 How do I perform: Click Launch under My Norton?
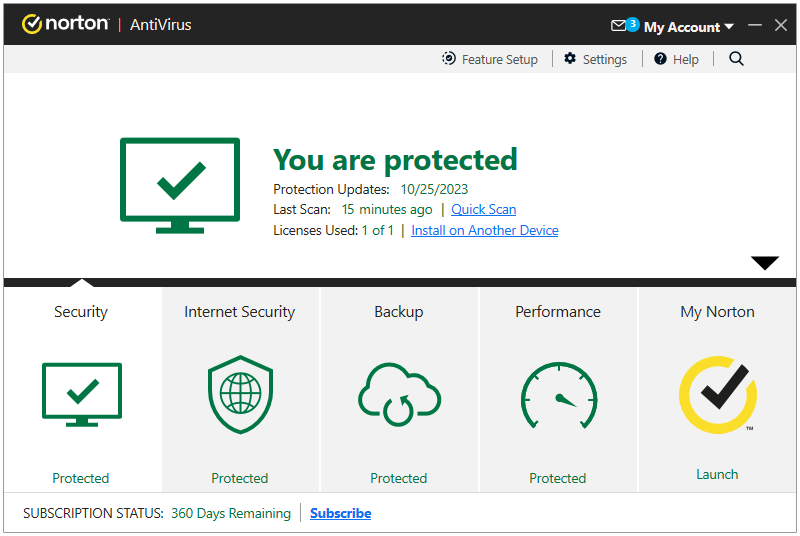pyautogui.click(x=717, y=474)
